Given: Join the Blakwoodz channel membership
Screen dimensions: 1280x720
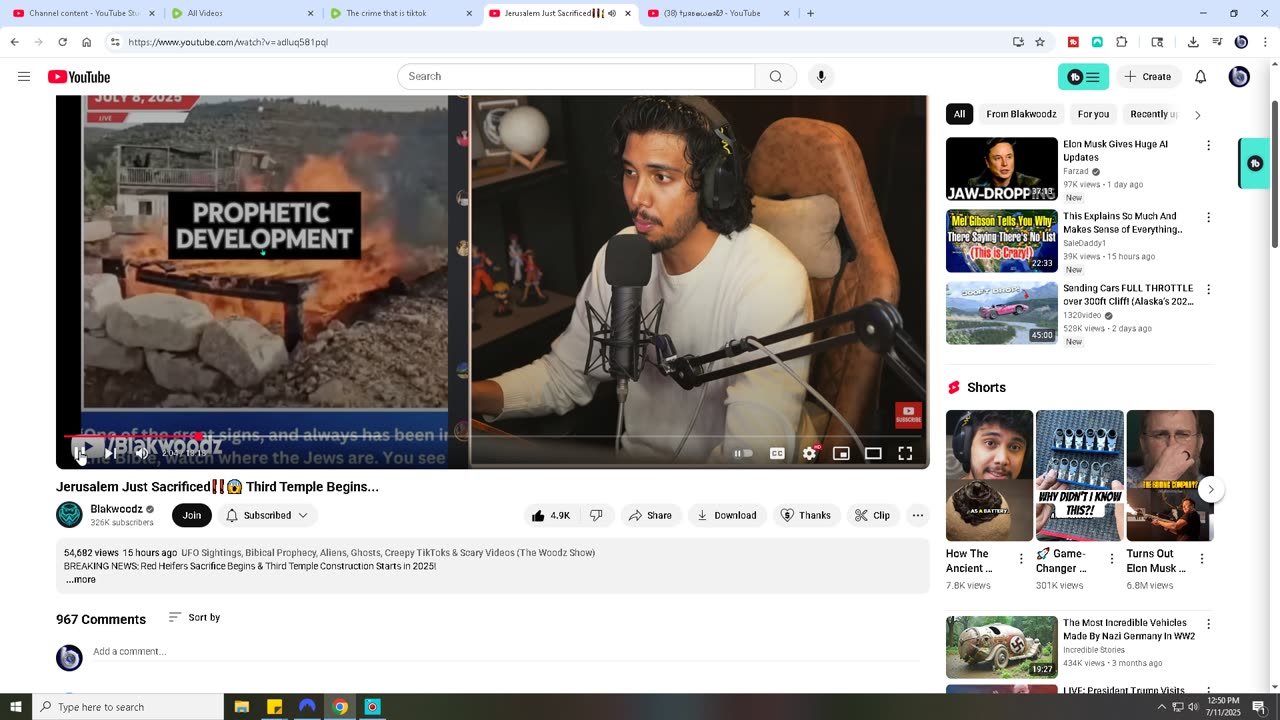Looking at the screenshot, I should coord(192,515).
